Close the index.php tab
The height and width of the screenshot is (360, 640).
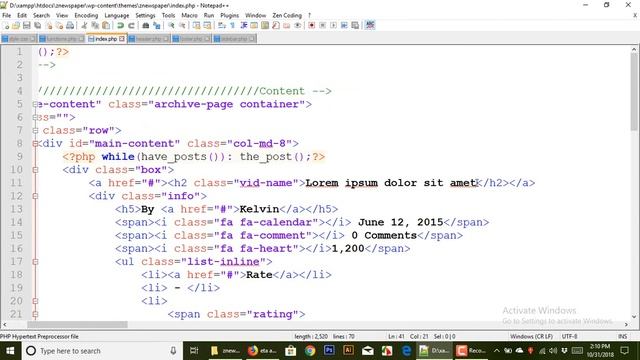122,39
